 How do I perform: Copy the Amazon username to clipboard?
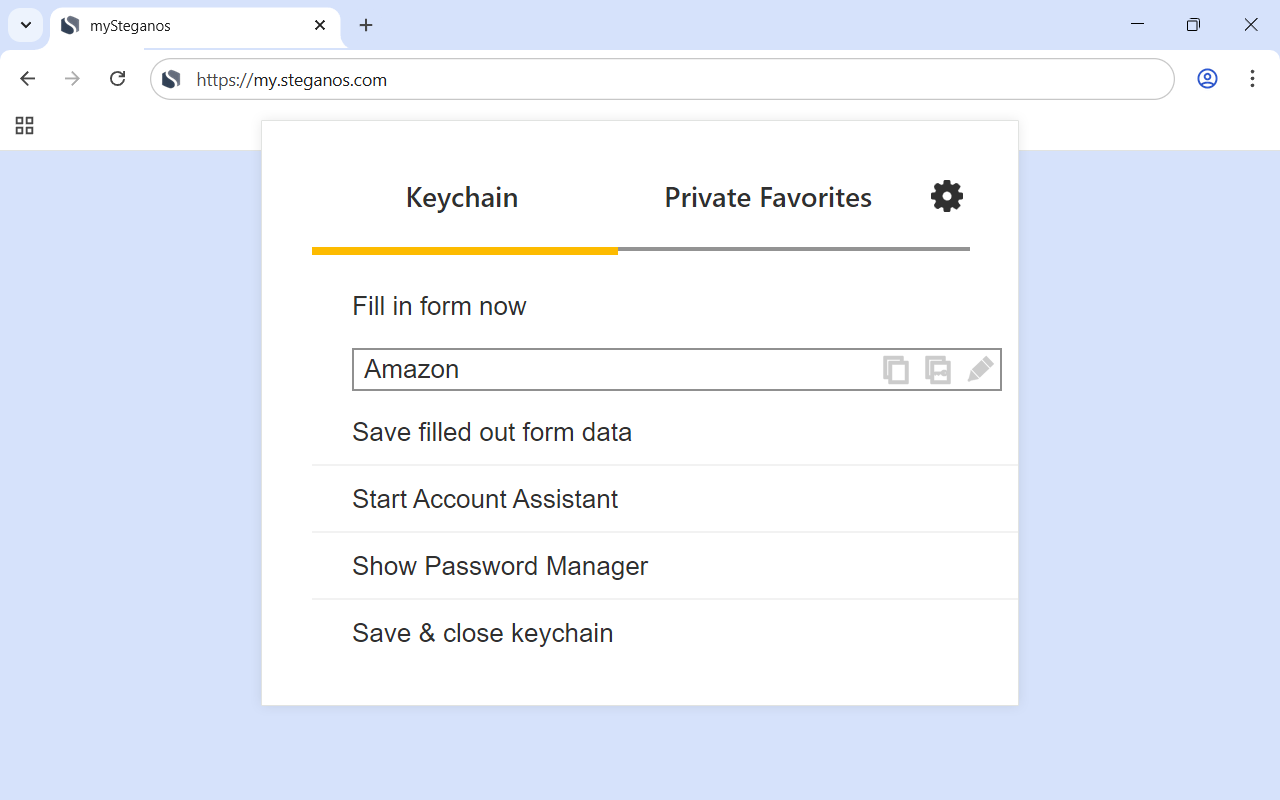(x=896, y=370)
